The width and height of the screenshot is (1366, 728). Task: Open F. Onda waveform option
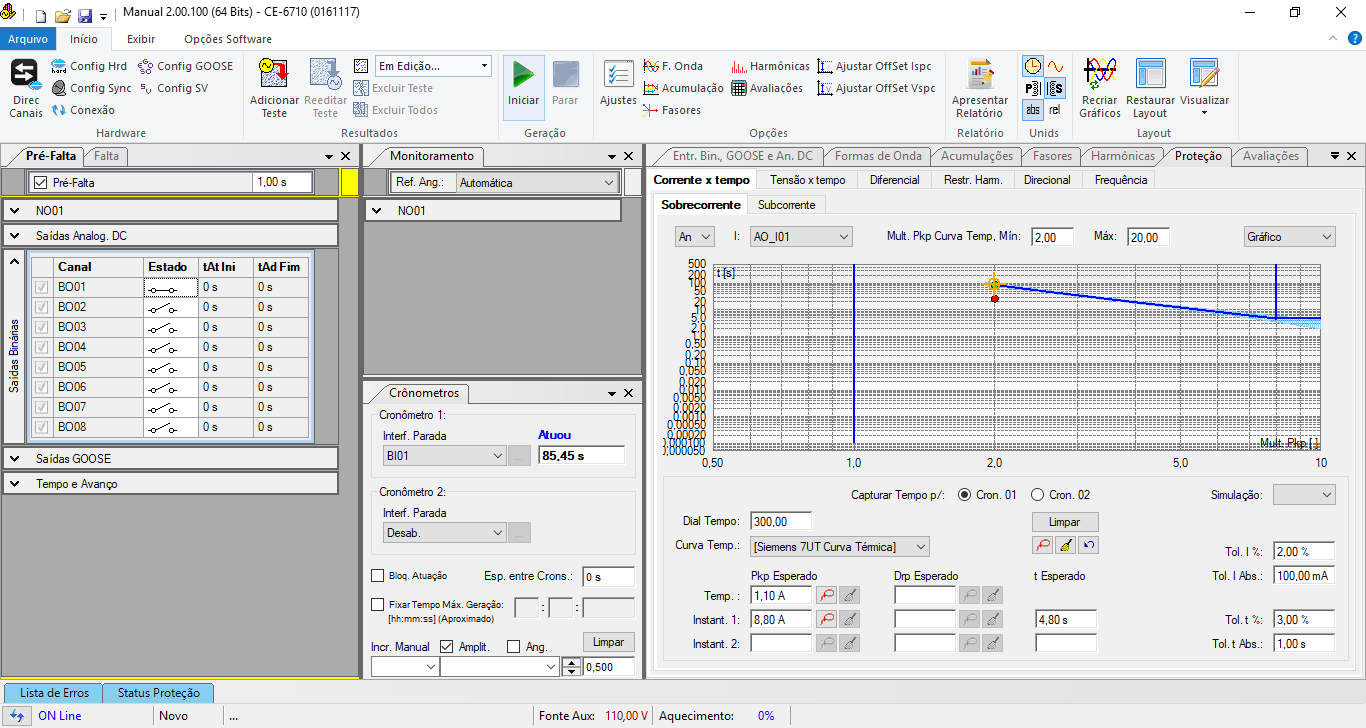point(673,66)
